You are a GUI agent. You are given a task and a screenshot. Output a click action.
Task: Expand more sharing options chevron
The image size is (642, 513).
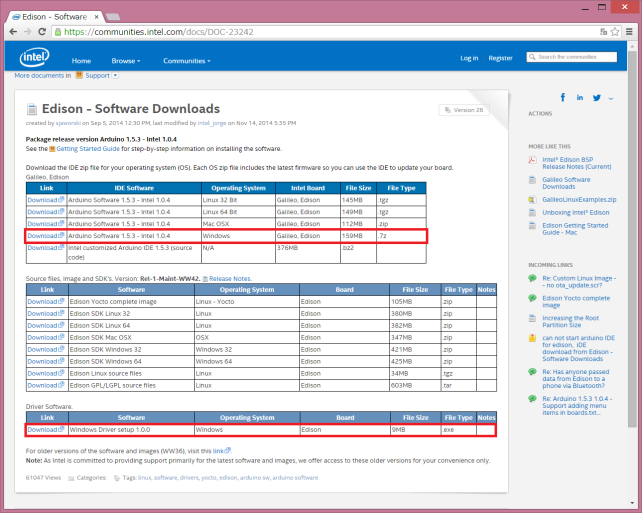(x=610, y=98)
